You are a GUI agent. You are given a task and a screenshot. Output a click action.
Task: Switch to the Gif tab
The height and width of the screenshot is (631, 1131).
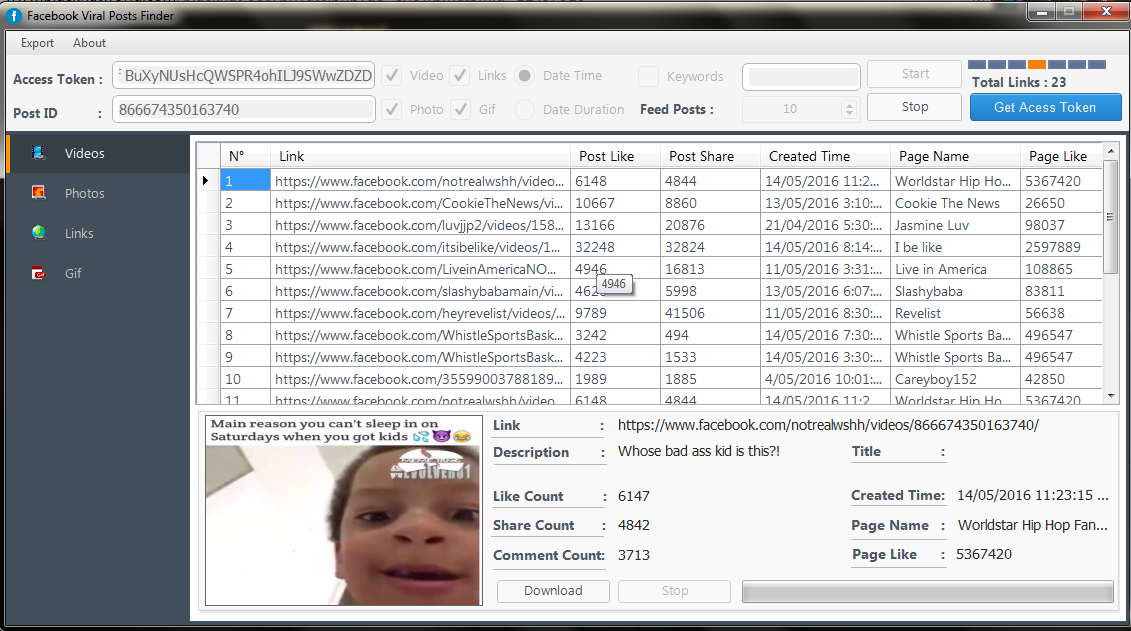click(x=98, y=273)
